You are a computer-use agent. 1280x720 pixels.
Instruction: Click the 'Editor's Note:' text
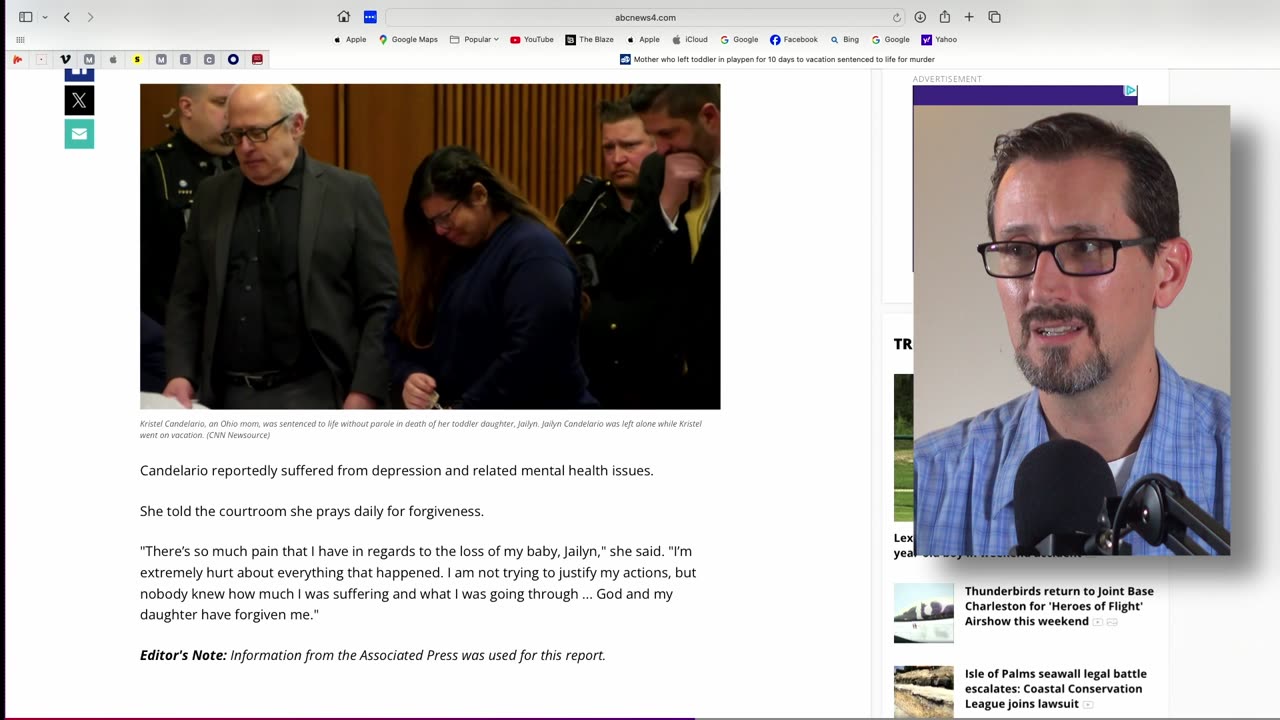tap(183, 655)
